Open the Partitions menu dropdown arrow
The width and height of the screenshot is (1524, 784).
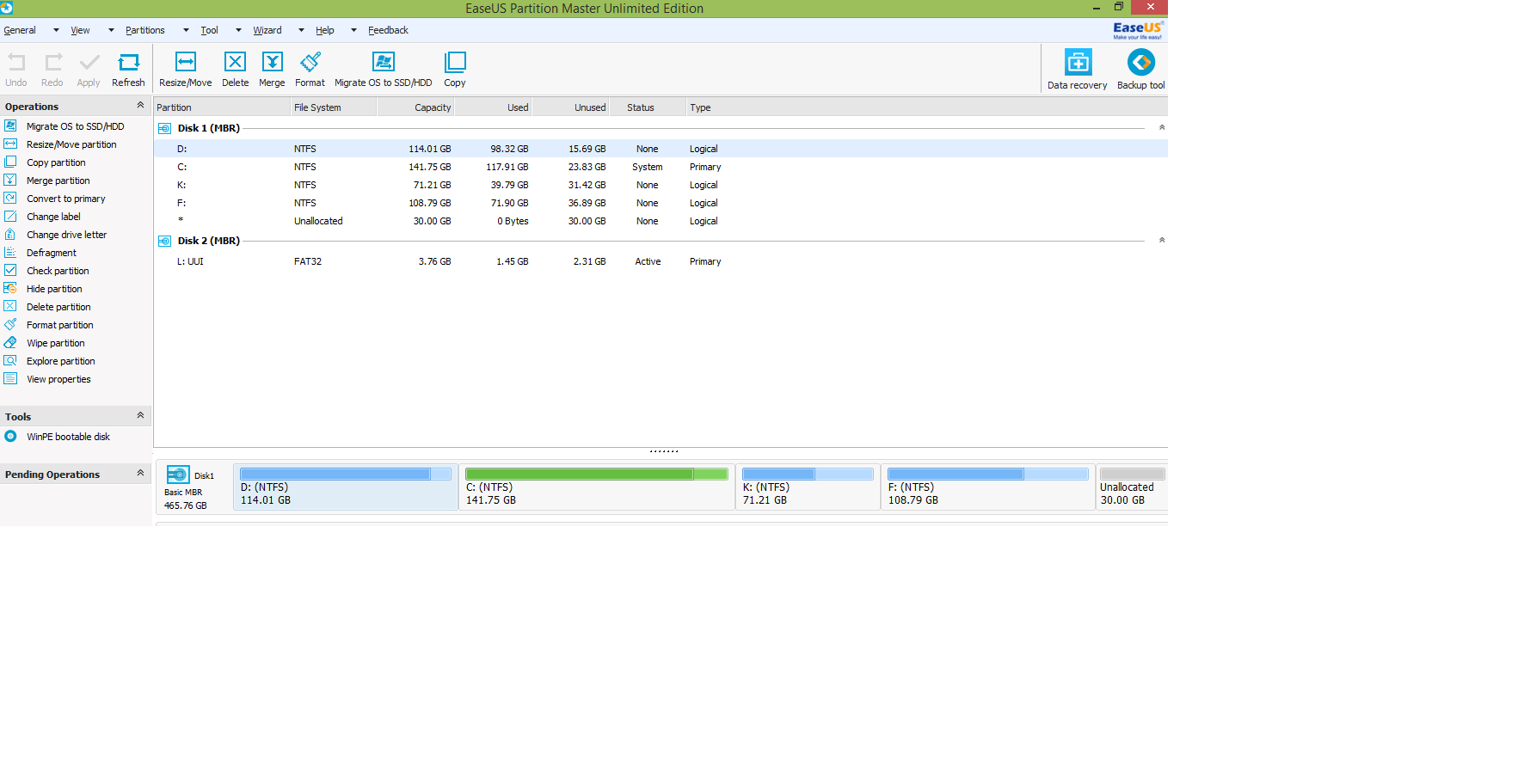[x=186, y=30]
